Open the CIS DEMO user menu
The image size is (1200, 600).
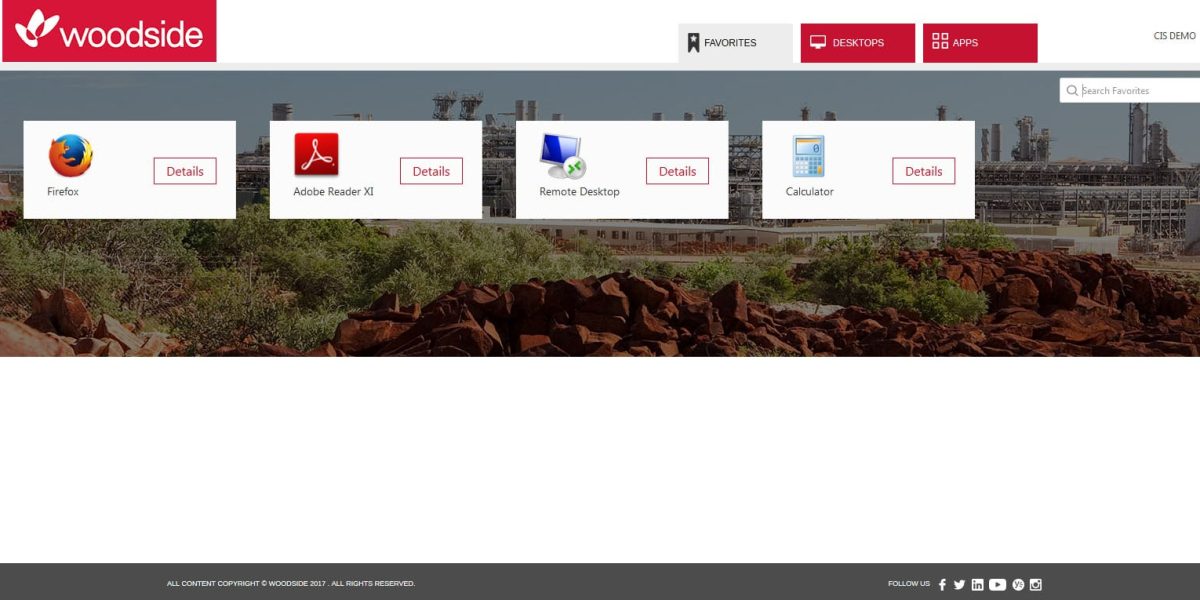tap(1173, 33)
